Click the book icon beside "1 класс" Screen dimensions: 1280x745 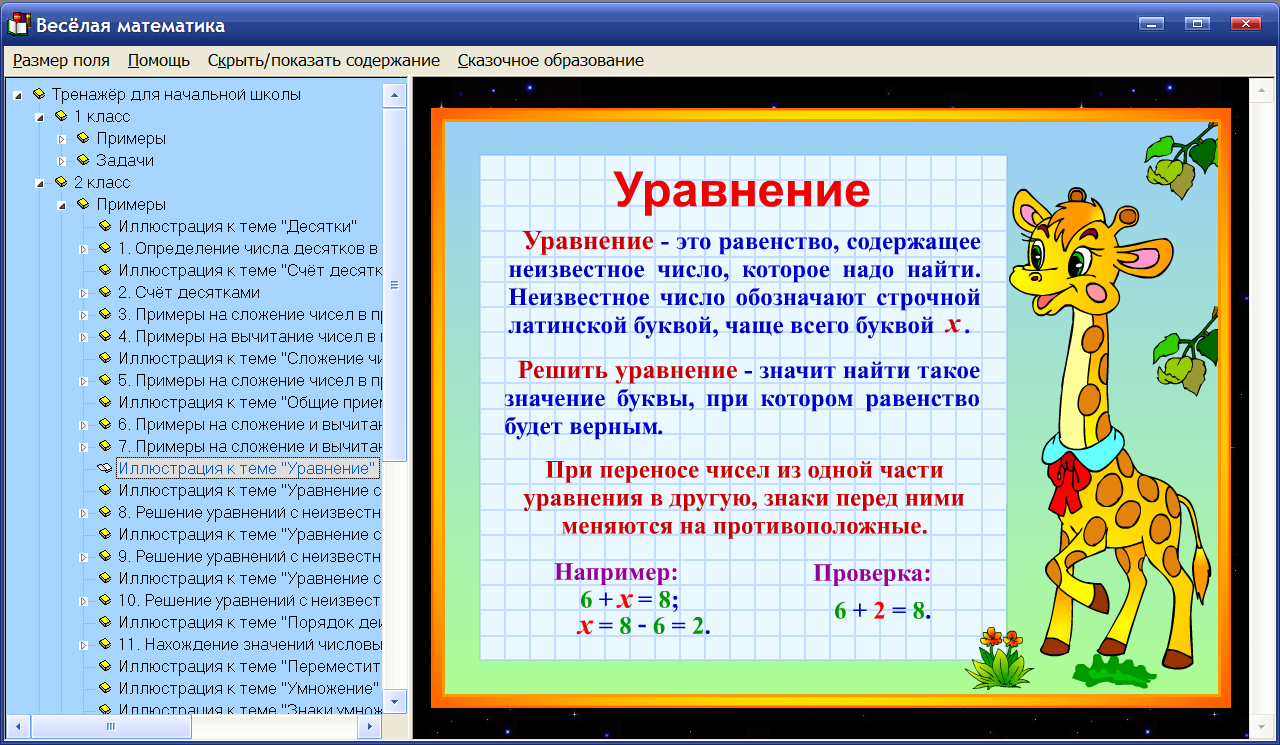(63, 116)
